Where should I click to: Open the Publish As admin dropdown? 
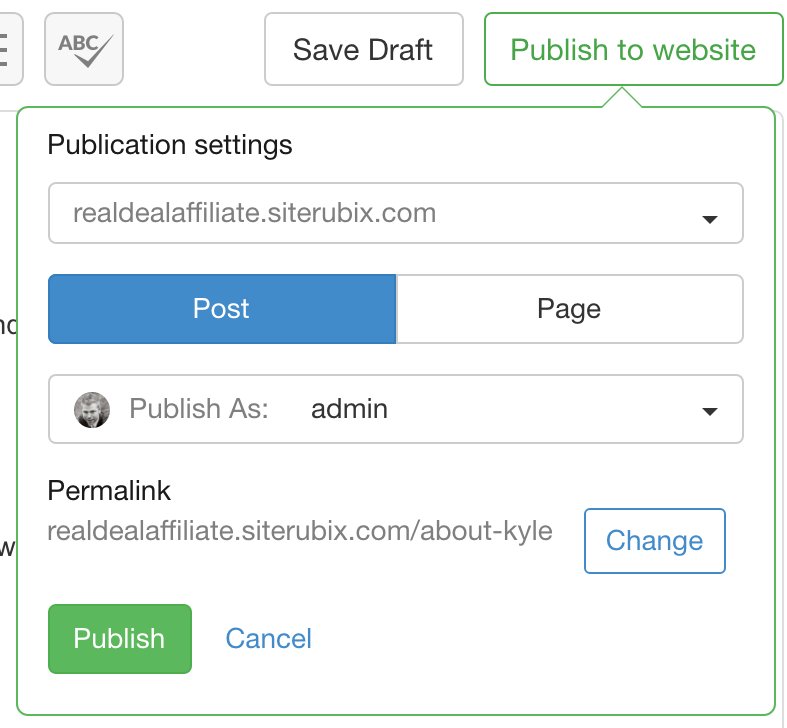coord(396,409)
